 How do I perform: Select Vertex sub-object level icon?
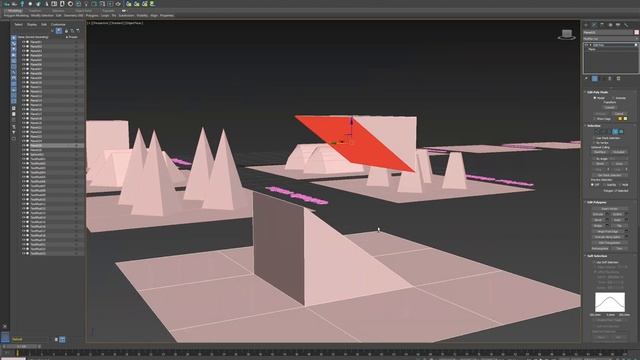click(x=597, y=132)
